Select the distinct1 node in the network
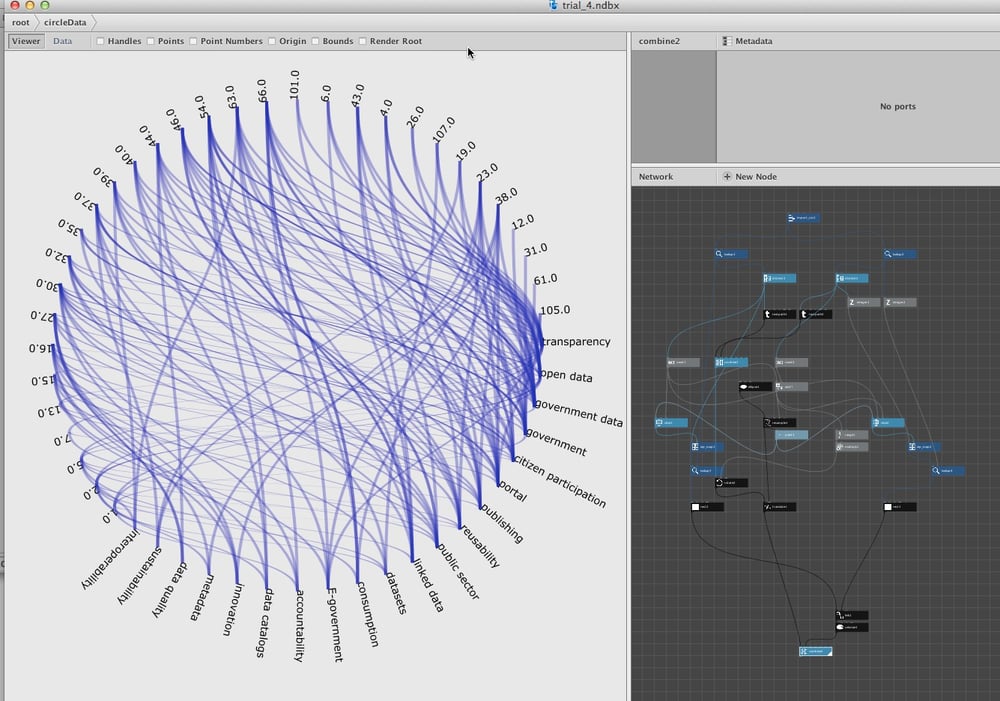The height and width of the screenshot is (701, 1000). pos(779,278)
